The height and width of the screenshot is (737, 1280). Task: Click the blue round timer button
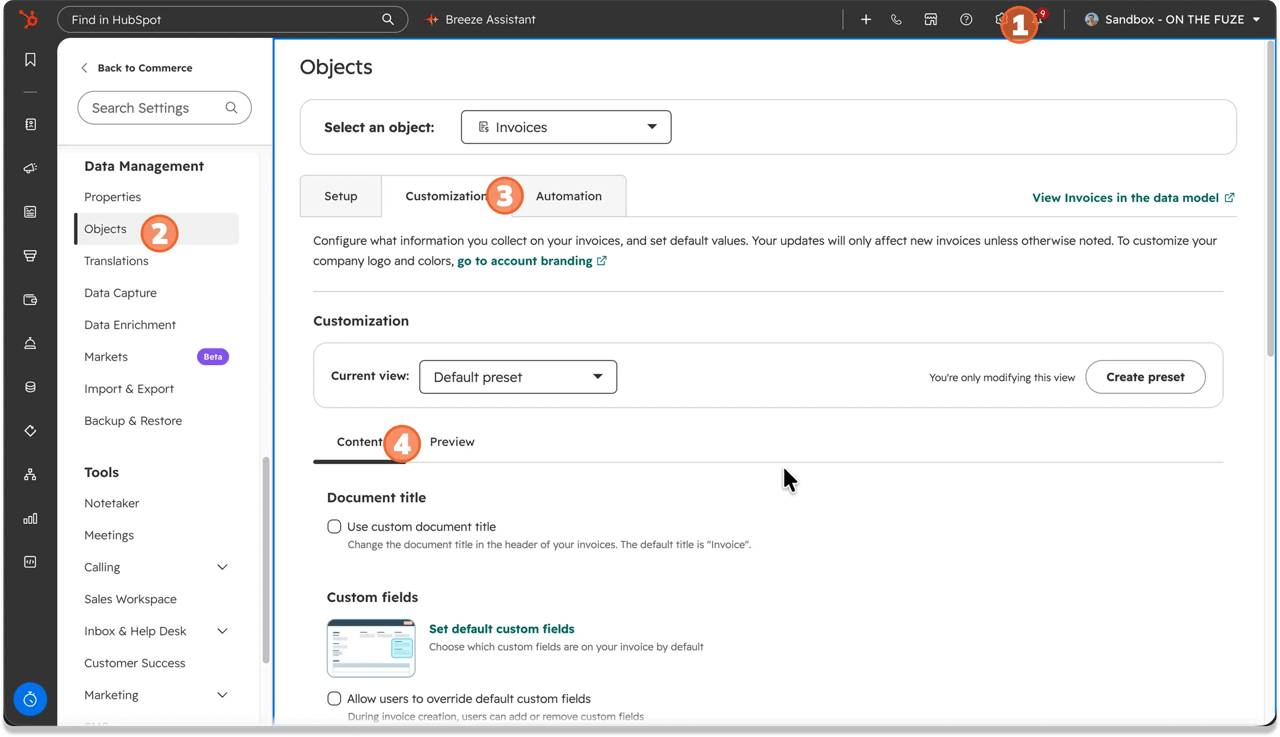click(30, 699)
